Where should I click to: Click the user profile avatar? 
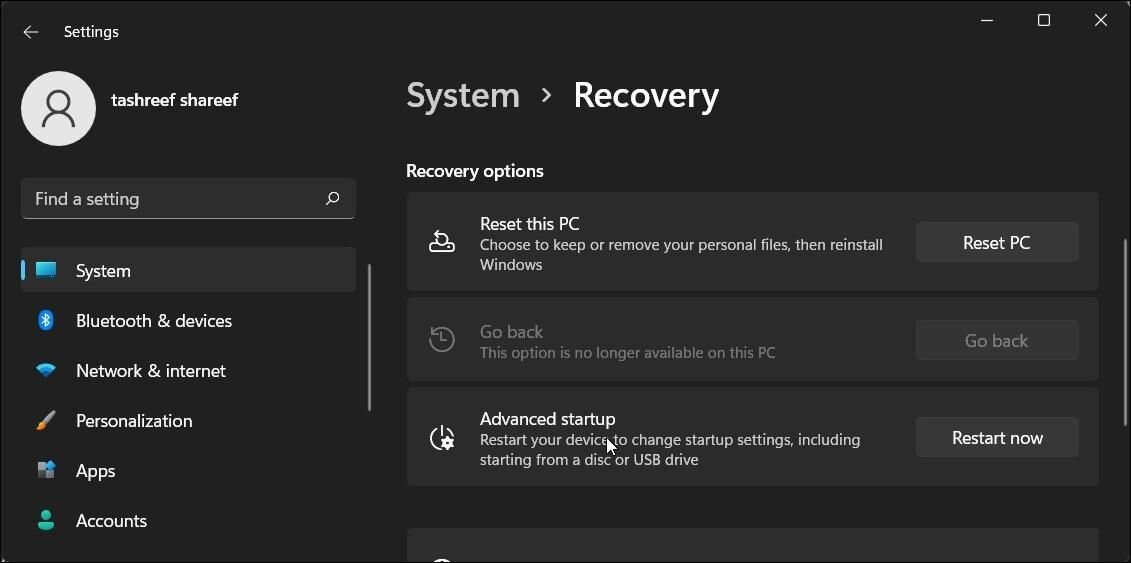58,108
